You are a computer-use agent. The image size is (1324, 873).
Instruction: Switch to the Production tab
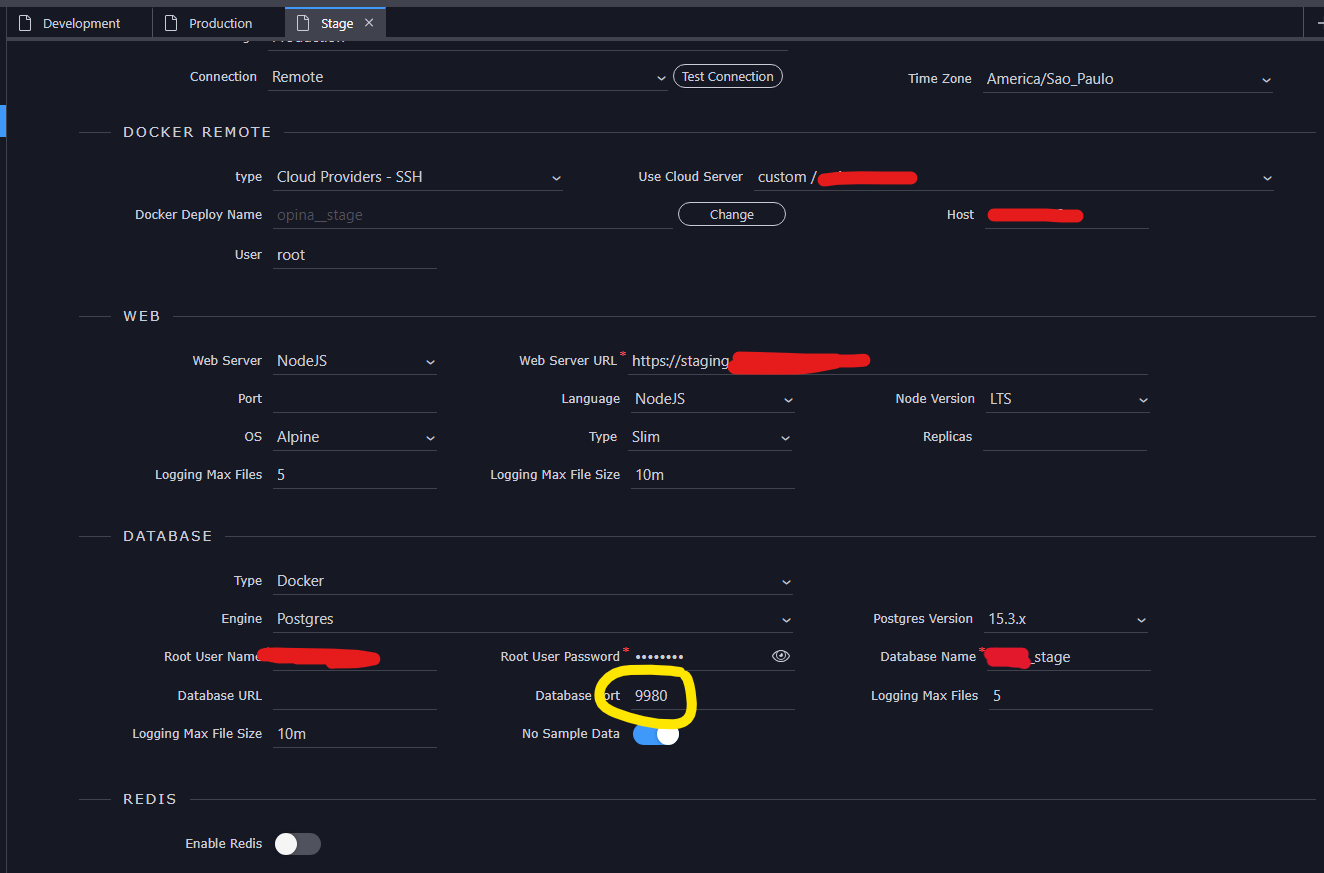click(218, 23)
